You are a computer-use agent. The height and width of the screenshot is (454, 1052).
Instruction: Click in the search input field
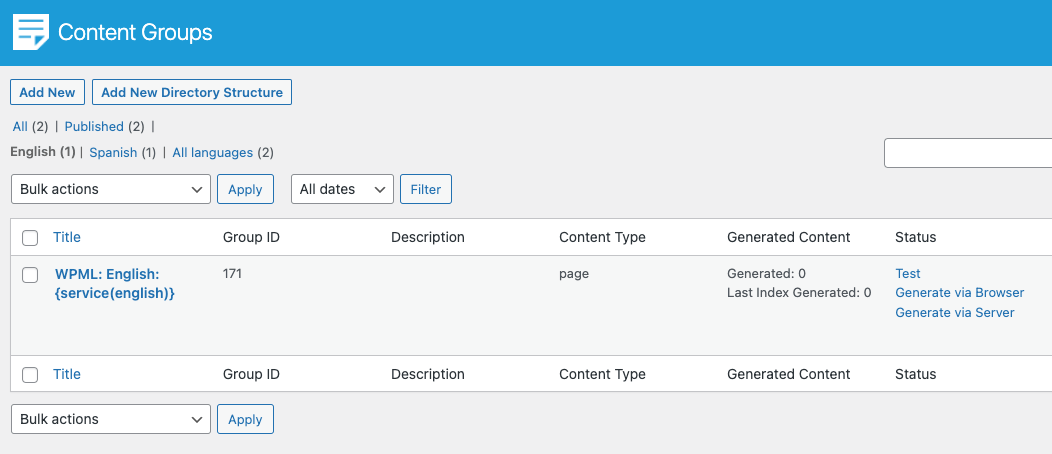coord(967,153)
